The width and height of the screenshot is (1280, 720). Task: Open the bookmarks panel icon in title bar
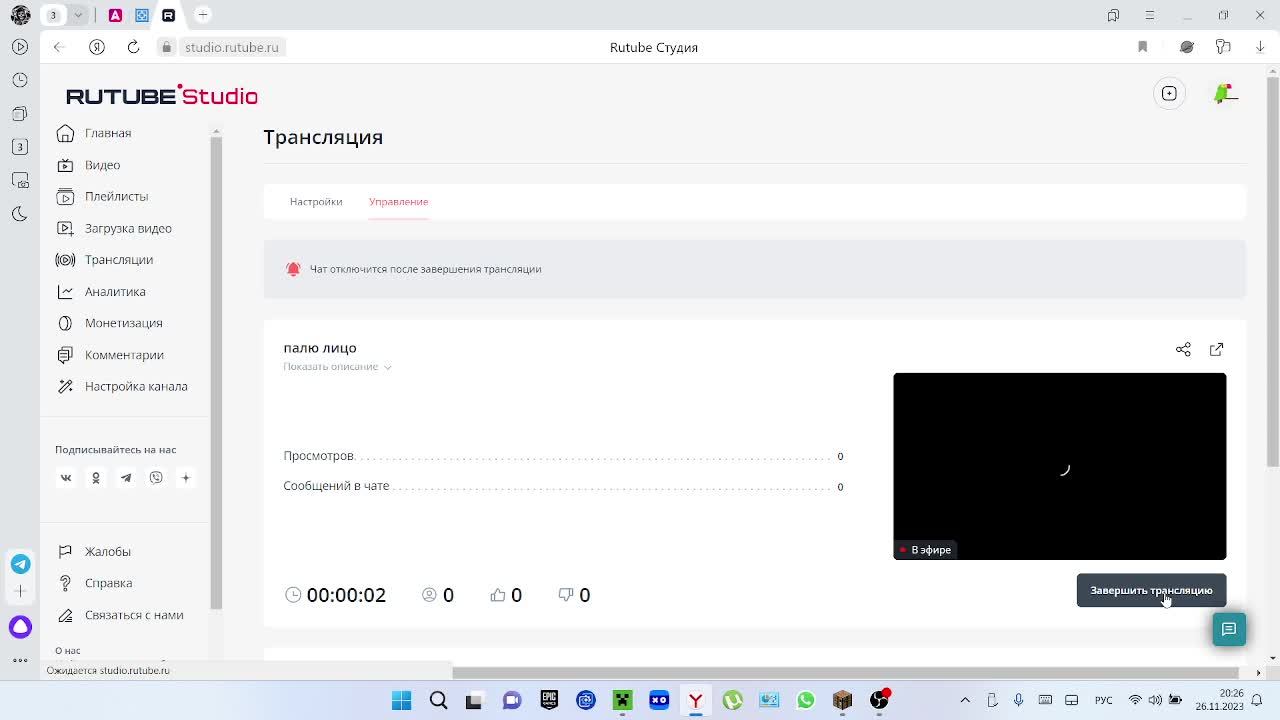click(1113, 15)
